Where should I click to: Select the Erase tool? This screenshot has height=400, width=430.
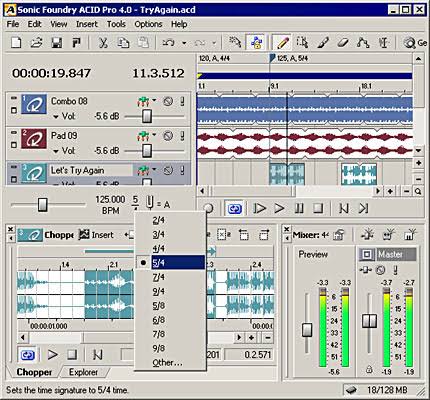click(x=343, y=43)
